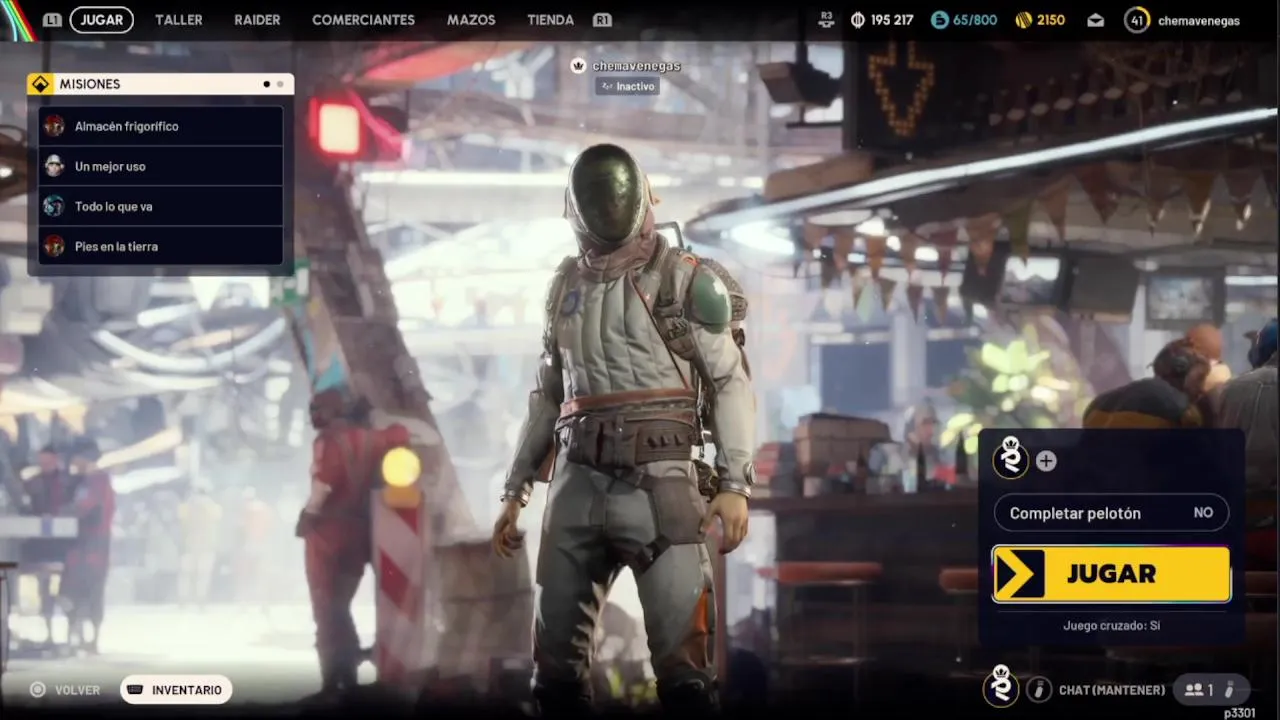Toggle the Completar pelotón option
The height and width of the screenshot is (720, 1280).
1111,513
